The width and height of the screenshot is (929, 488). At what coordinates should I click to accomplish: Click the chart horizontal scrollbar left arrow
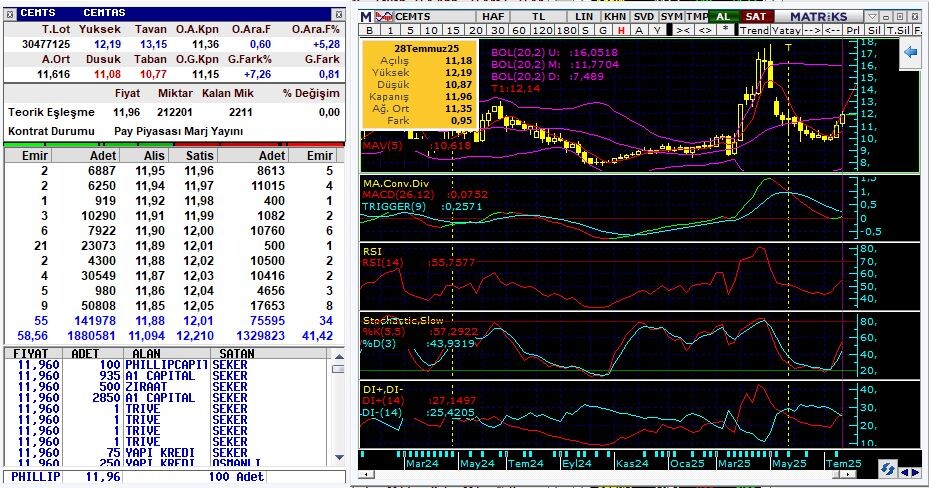coord(366,474)
